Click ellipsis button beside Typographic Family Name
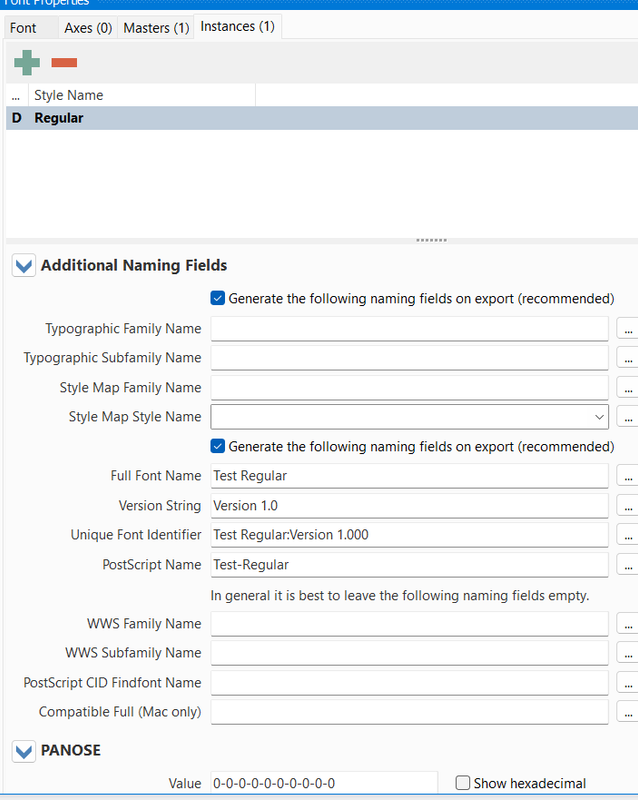Viewport: 638px width, 800px height. pyautogui.click(x=627, y=329)
